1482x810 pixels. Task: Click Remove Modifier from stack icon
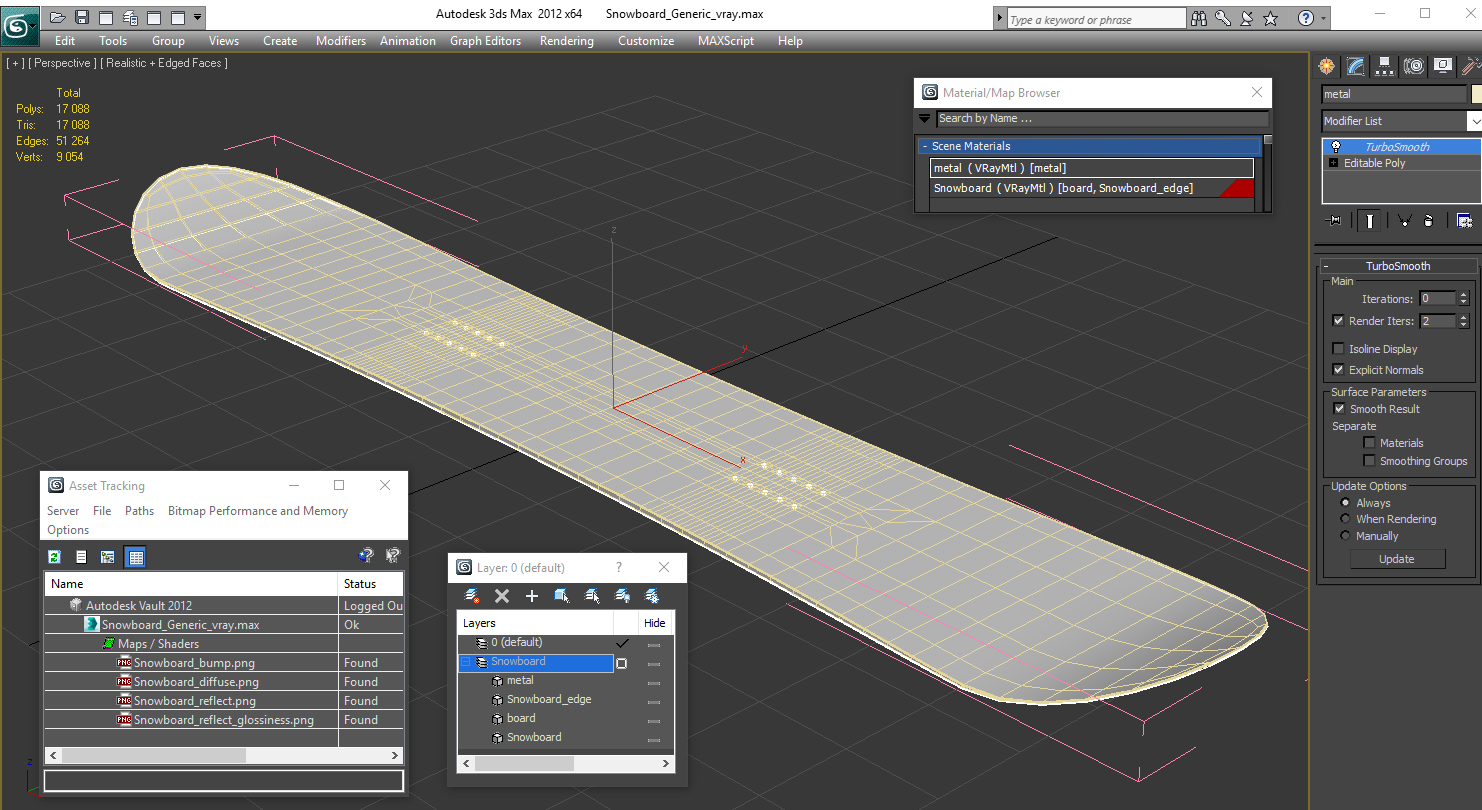(x=1429, y=221)
